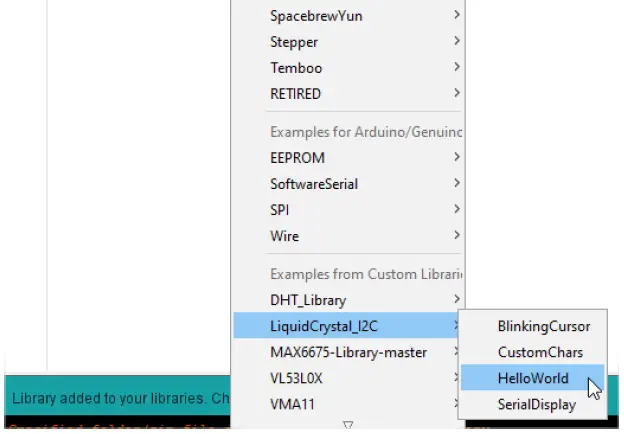The image size is (624, 434).
Task: Click the arrow beside SPI
Action: click(x=457, y=209)
